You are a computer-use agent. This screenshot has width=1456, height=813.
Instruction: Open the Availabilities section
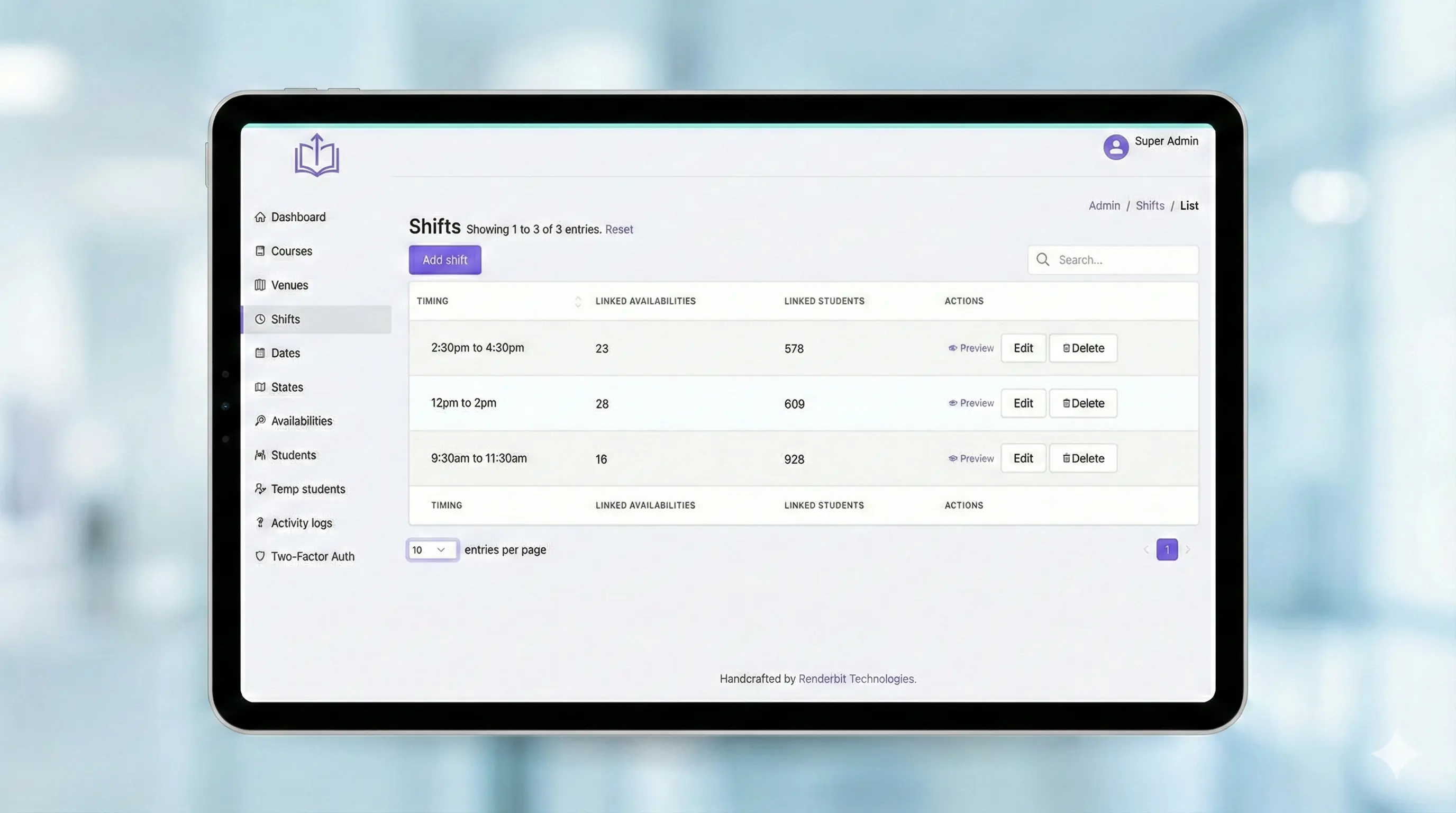point(301,421)
